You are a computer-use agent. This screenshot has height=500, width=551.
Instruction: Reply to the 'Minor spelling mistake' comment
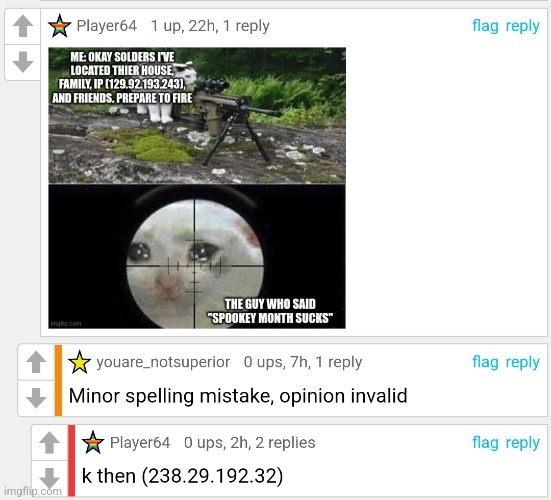[523, 363]
